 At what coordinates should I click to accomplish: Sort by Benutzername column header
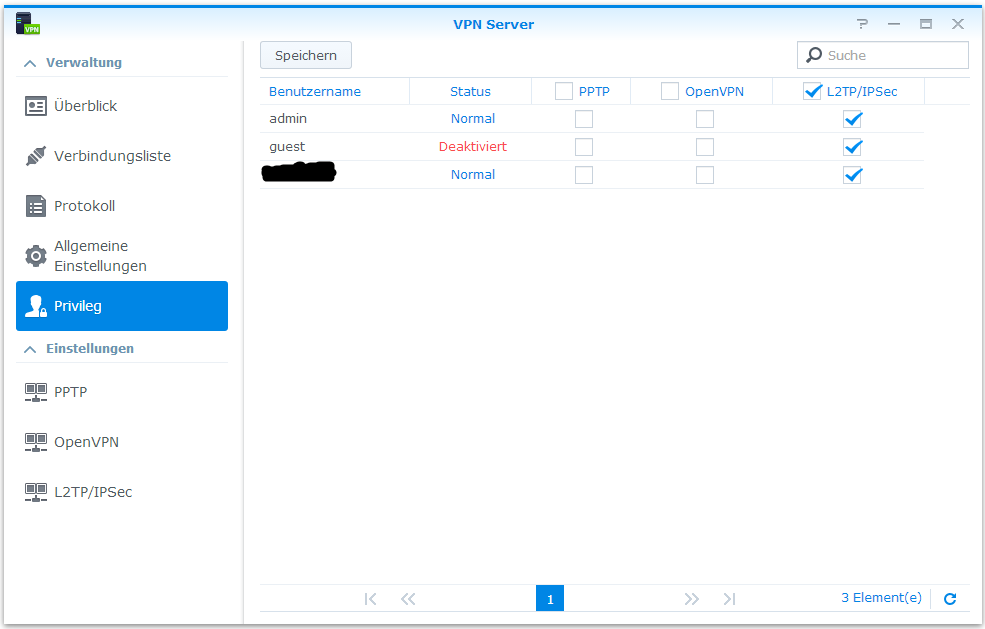315,91
